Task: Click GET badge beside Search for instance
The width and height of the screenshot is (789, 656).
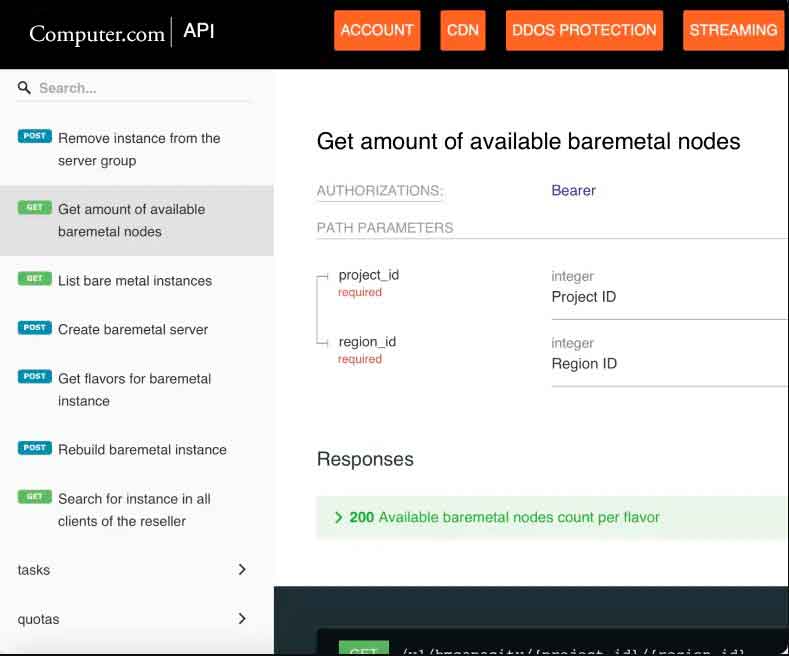Action: pos(34,497)
